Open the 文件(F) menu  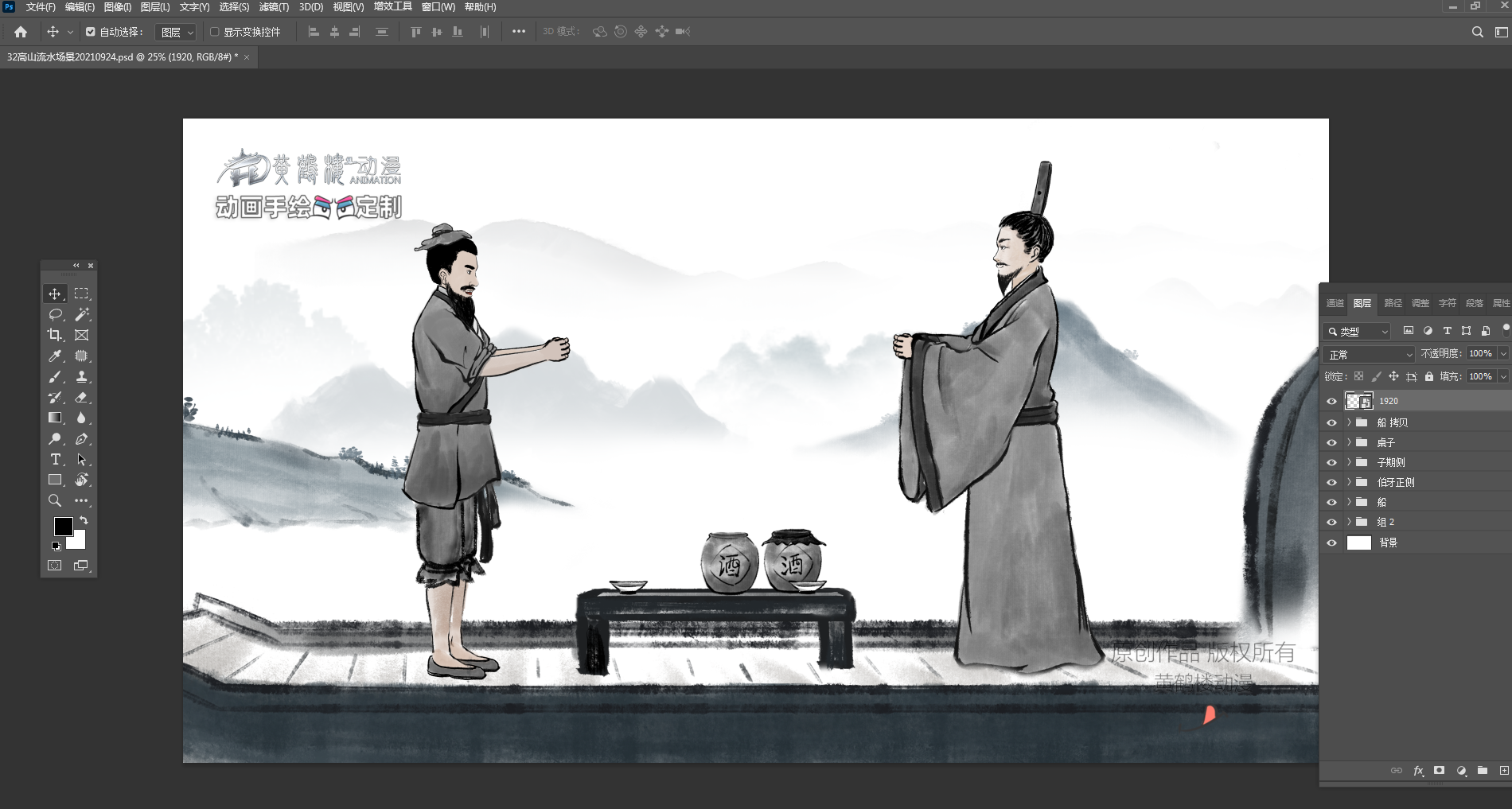tap(41, 7)
